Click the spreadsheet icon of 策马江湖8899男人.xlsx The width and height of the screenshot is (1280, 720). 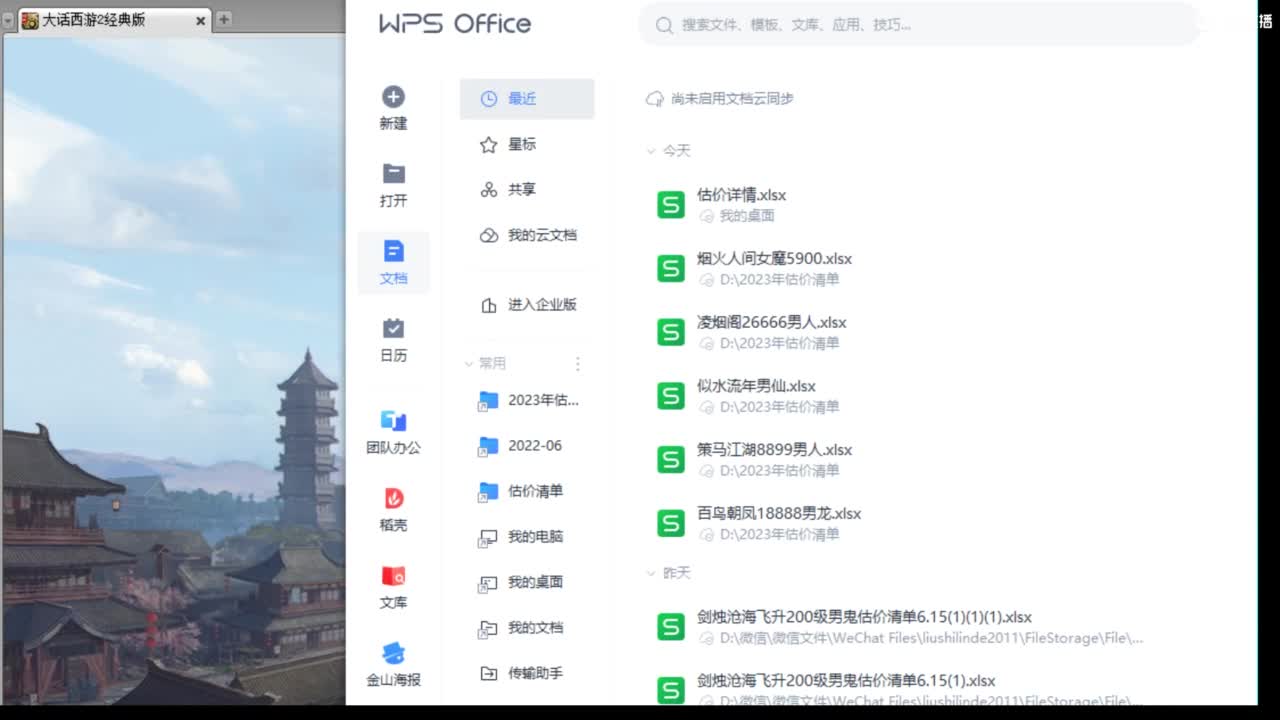[x=670, y=460]
